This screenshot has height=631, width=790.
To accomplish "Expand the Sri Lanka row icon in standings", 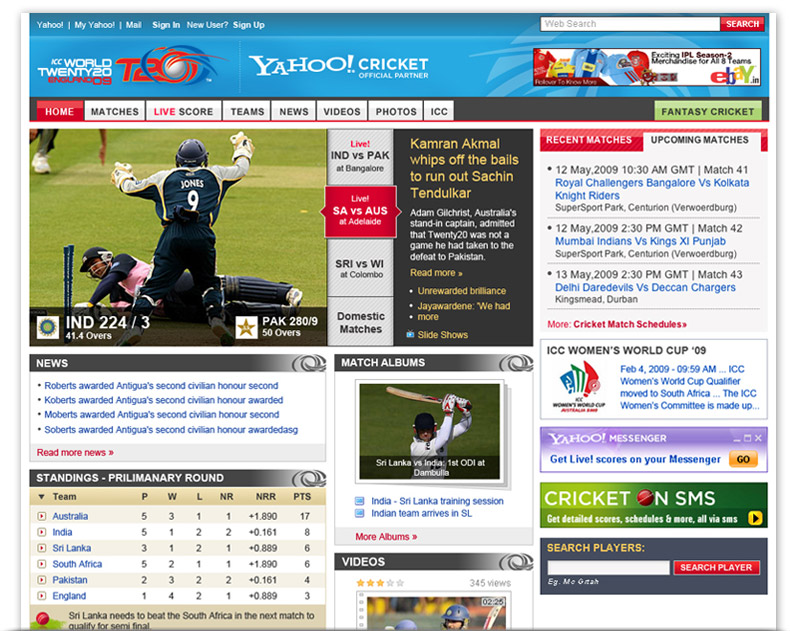I will 42,548.
